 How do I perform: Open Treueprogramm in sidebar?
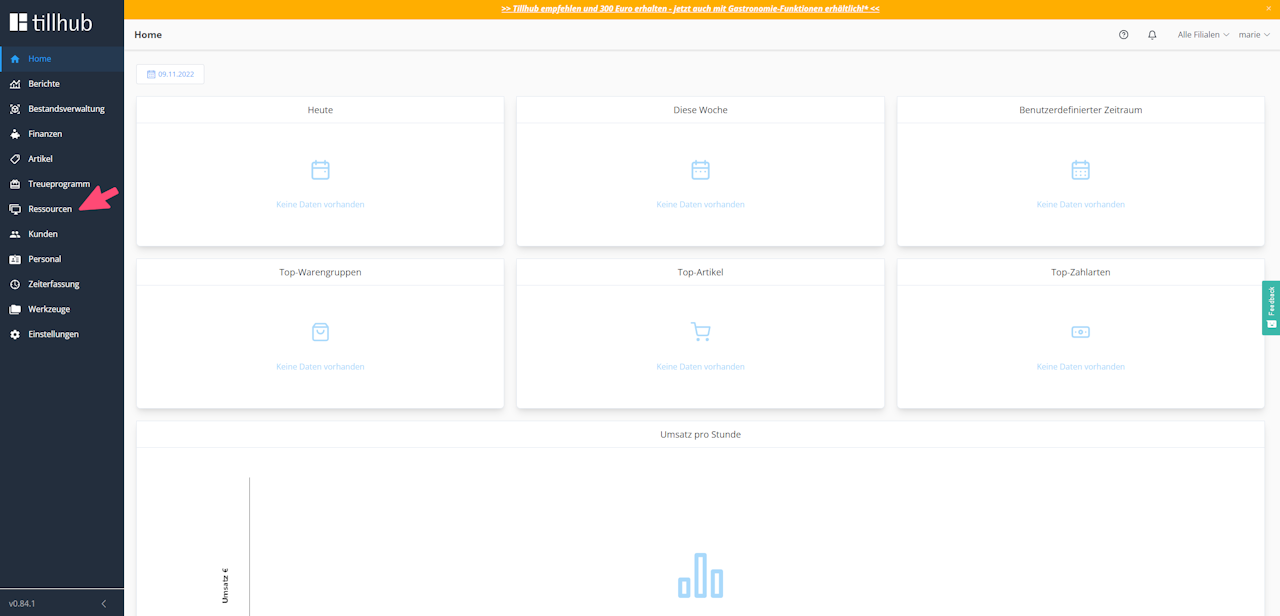pyautogui.click(x=62, y=184)
